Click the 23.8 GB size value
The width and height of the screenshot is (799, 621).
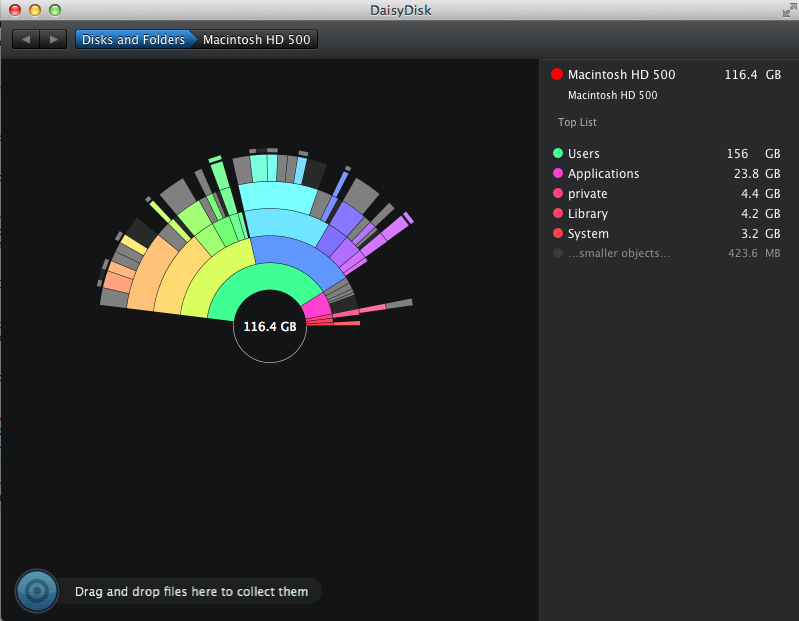[x=757, y=173]
